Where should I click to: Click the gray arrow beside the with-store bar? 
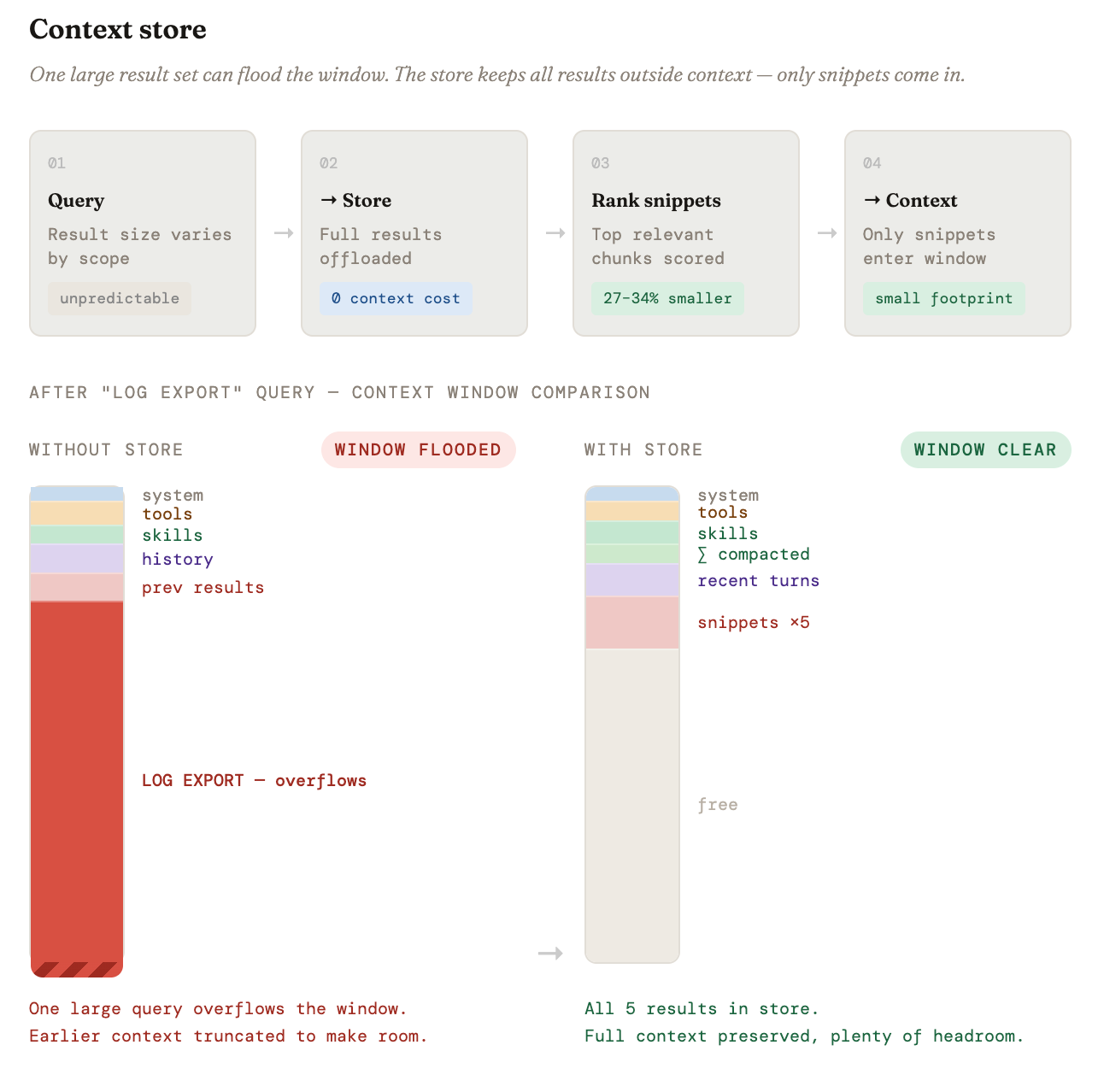pyautogui.click(x=550, y=953)
